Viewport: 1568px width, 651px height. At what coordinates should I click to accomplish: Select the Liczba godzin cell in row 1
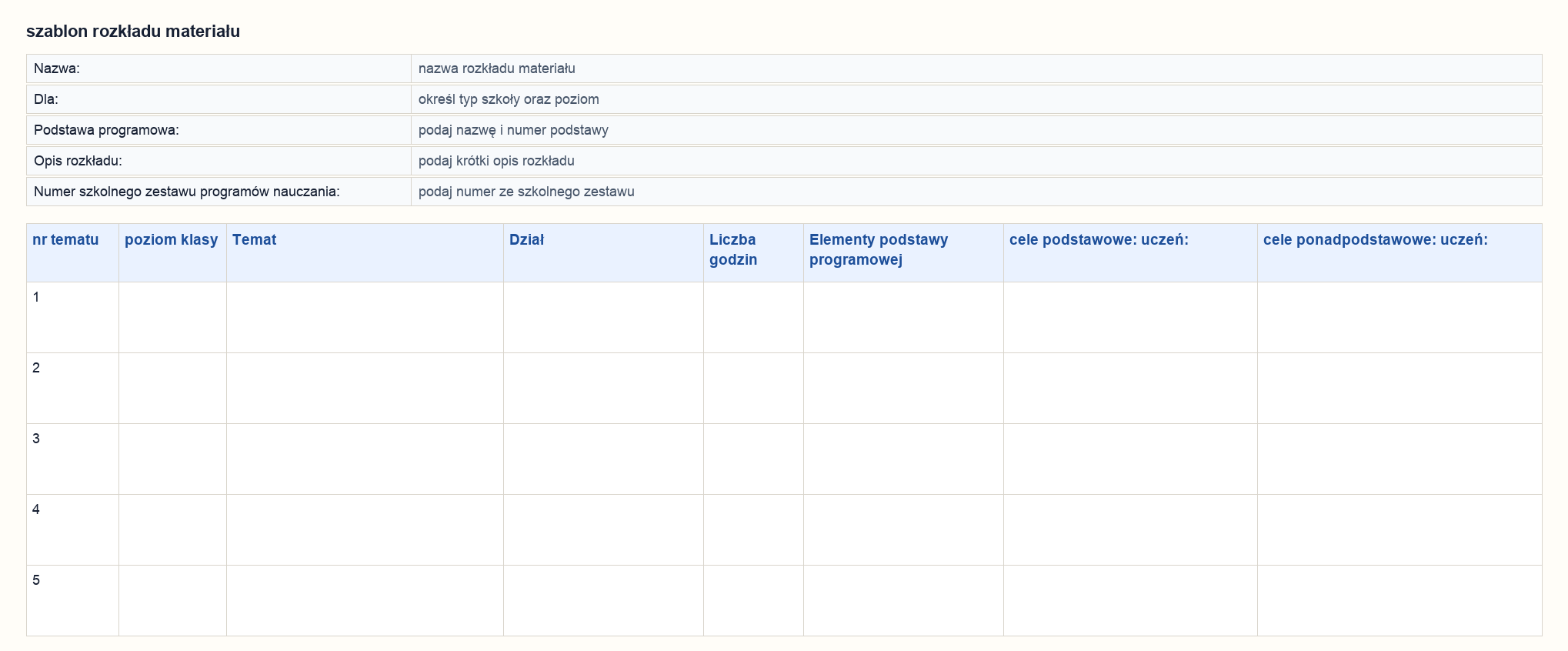(x=754, y=318)
